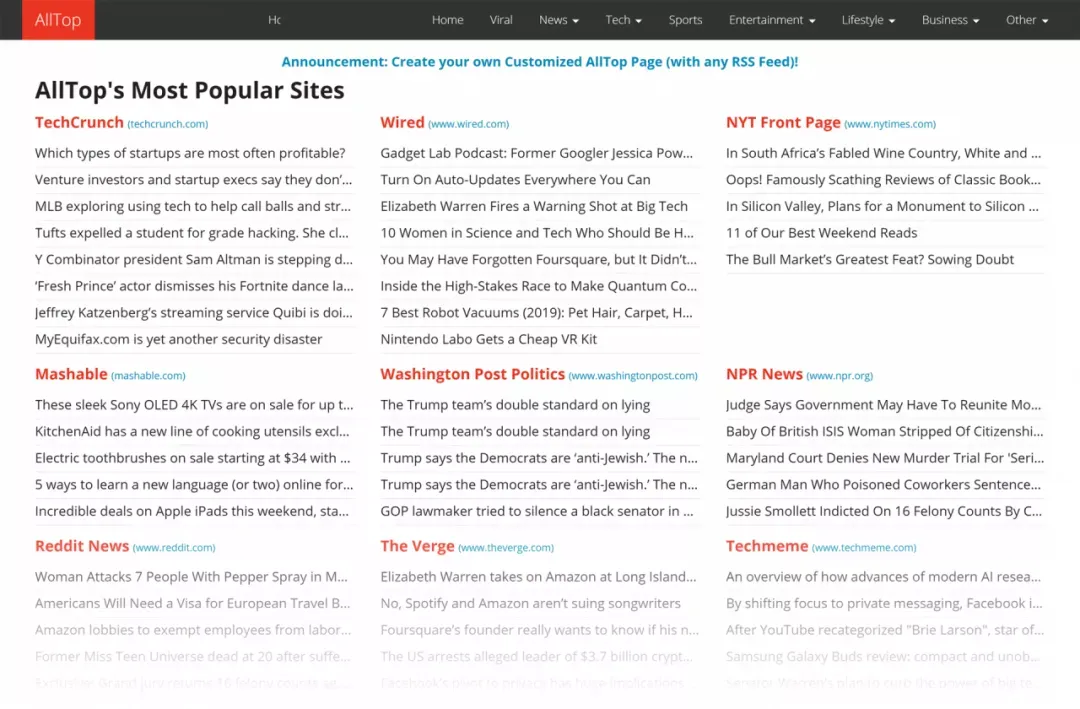Read 'MyEquifax.com is yet another security disaster'
This screenshot has height=709, width=1080.
click(178, 339)
